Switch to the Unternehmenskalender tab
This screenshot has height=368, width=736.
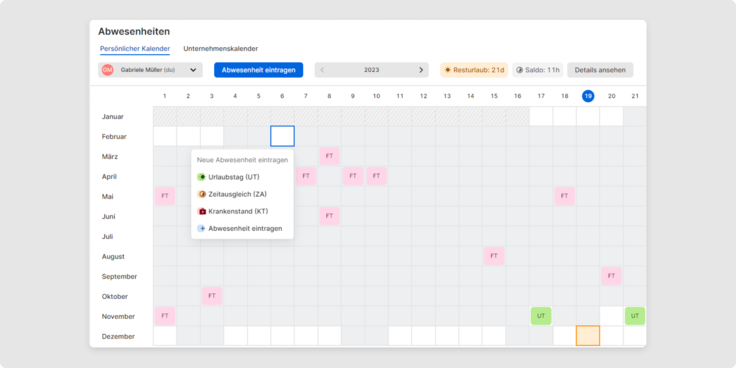pyautogui.click(x=221, y=48)
